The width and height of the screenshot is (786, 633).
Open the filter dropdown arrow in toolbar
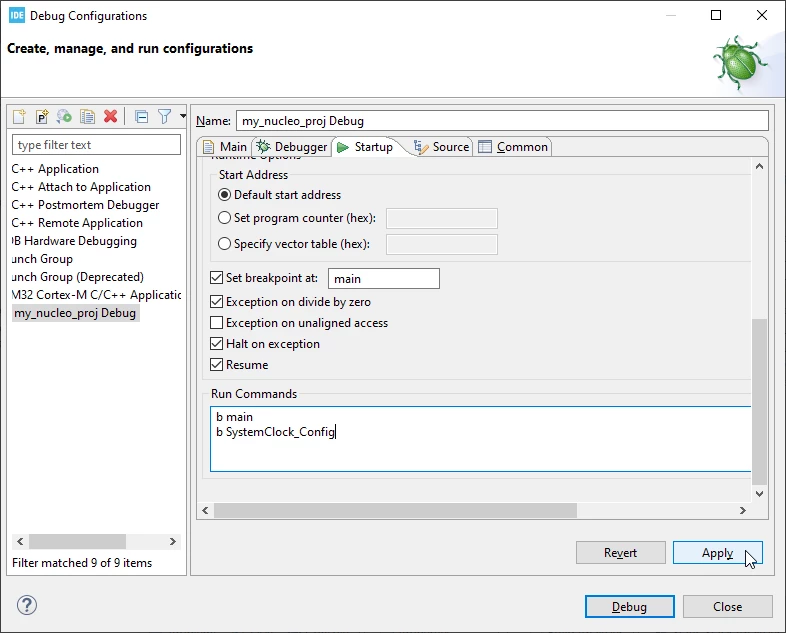tap(183, 116)
